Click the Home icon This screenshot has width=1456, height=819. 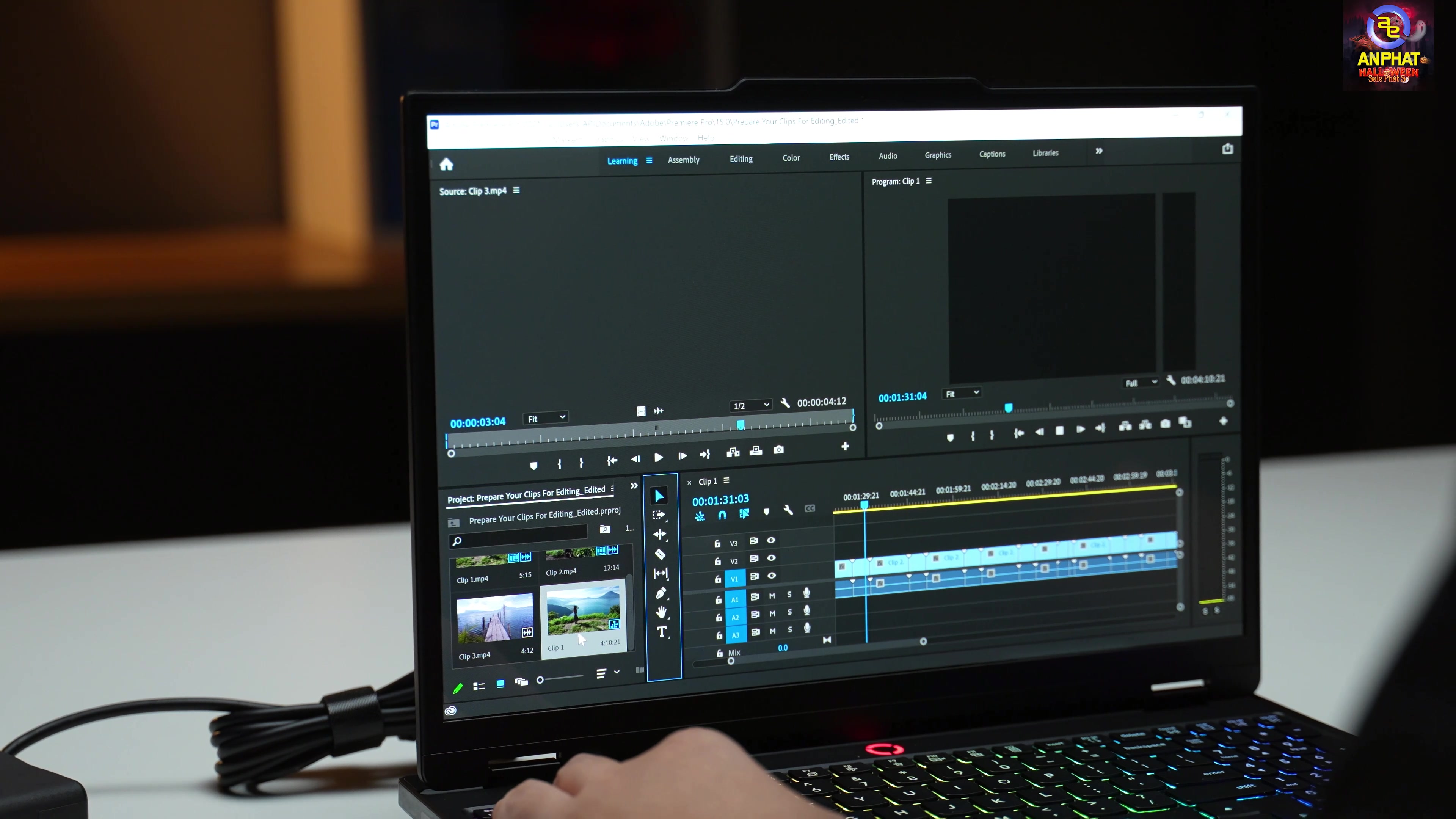click(x=447, y=165)
